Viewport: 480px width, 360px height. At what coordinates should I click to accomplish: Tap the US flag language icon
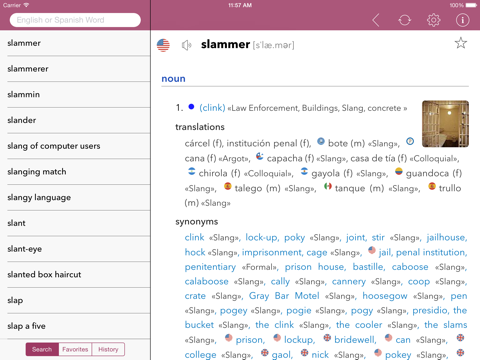pos(163,45)
